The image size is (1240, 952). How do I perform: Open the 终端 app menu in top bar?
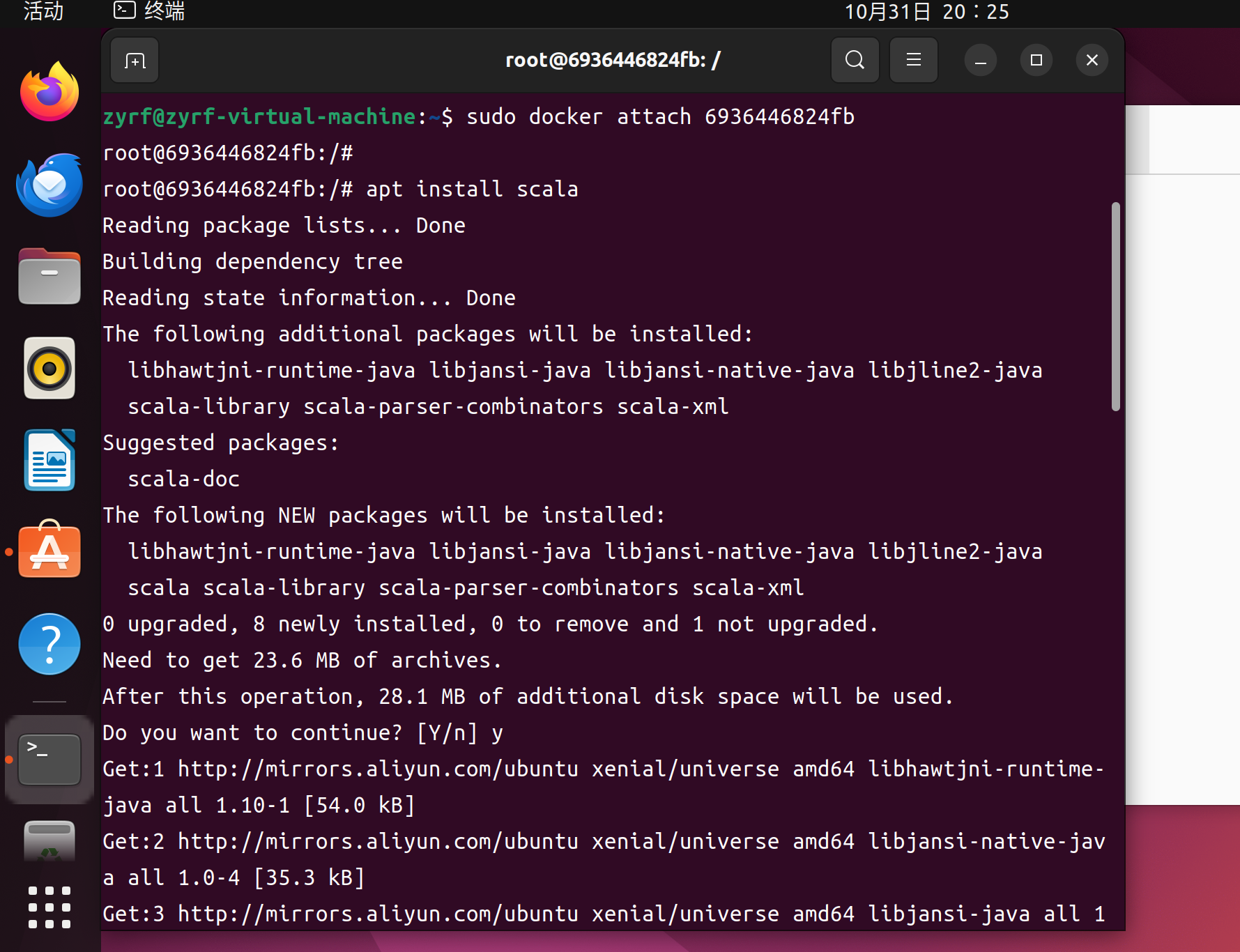point(150,11)
